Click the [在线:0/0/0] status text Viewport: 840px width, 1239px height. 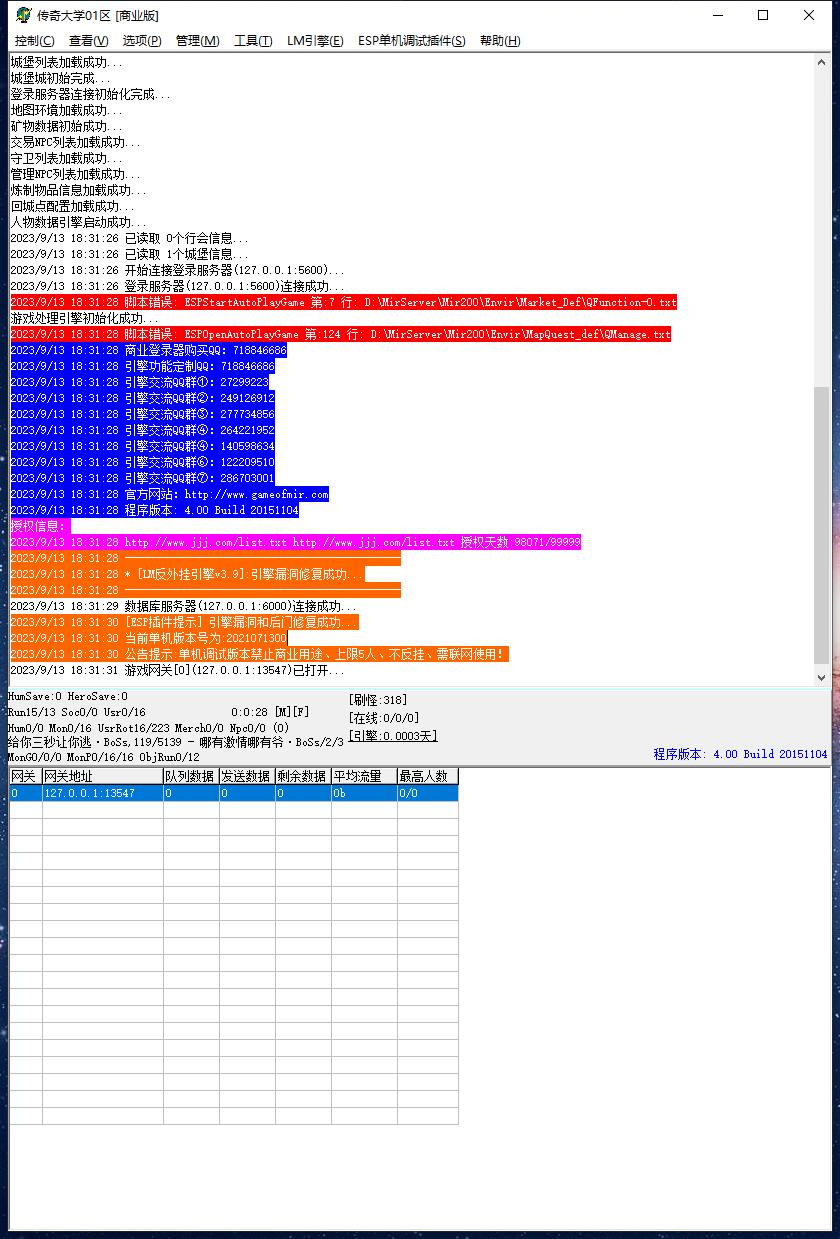384,718
